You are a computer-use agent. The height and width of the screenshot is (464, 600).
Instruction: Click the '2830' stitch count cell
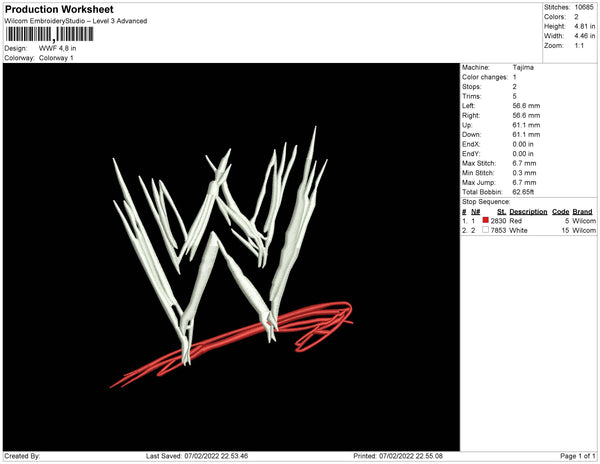pyautogui.click(x=498, y=221)
